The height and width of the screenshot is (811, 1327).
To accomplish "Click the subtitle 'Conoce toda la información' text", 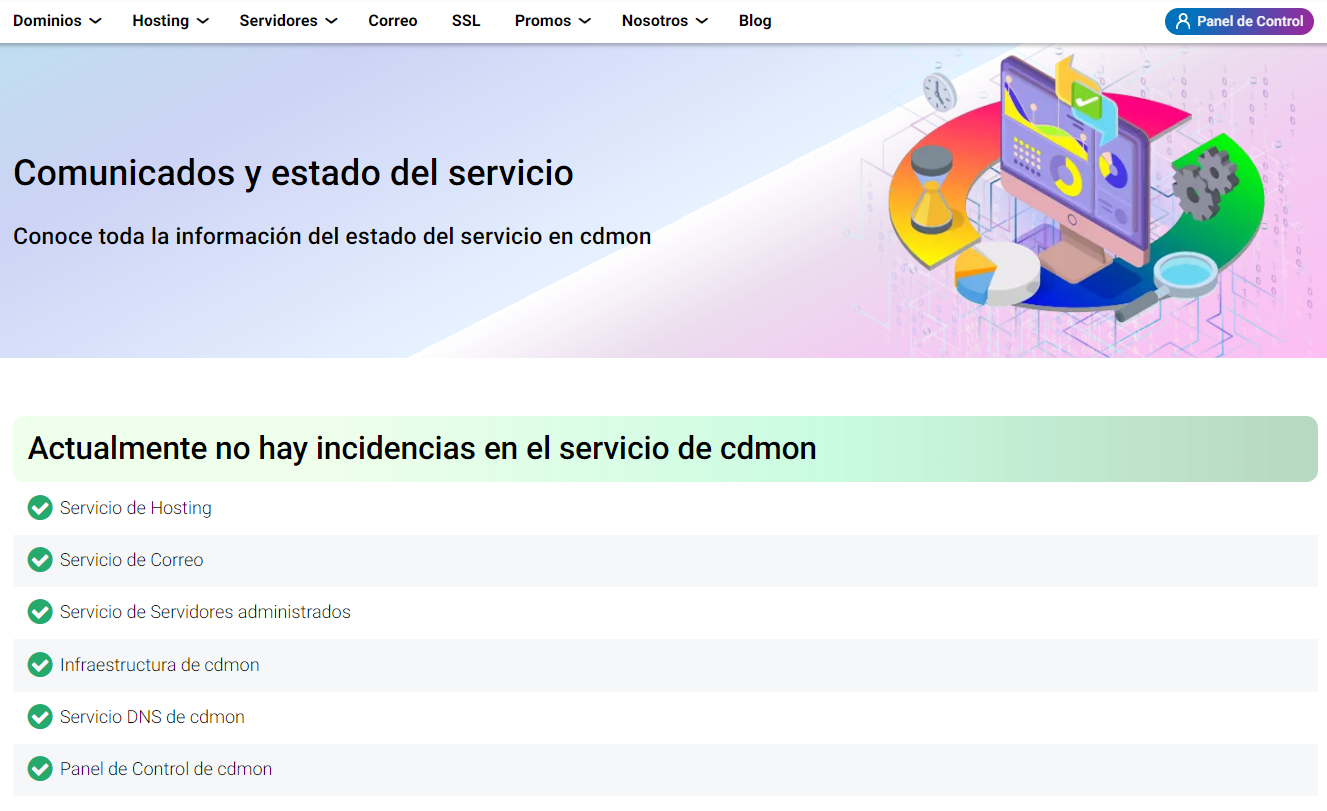I will pyautogui.click(x=332, y=237).
